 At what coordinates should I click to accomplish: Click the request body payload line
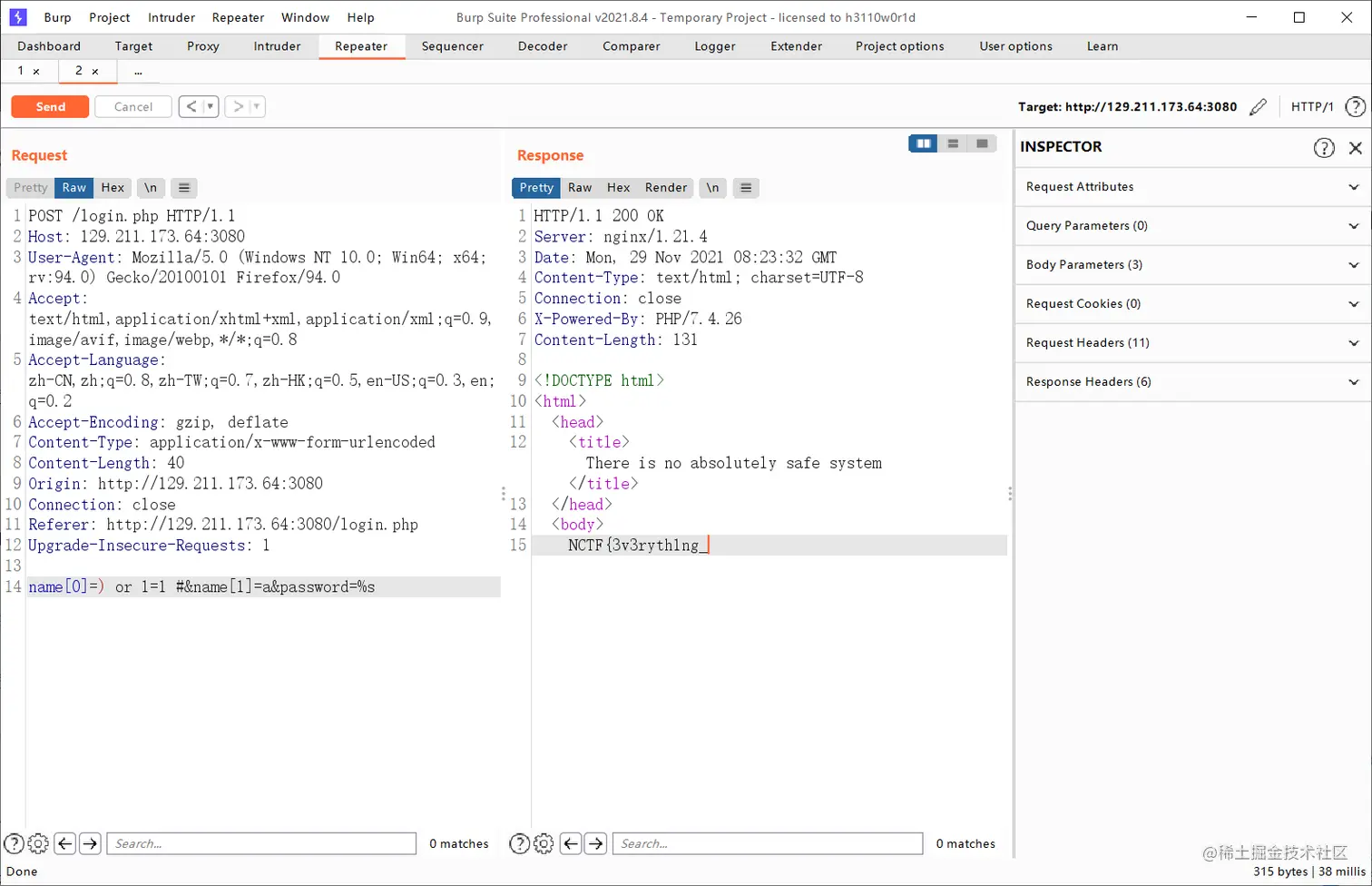pyautogui.click(x=263, y=587)
